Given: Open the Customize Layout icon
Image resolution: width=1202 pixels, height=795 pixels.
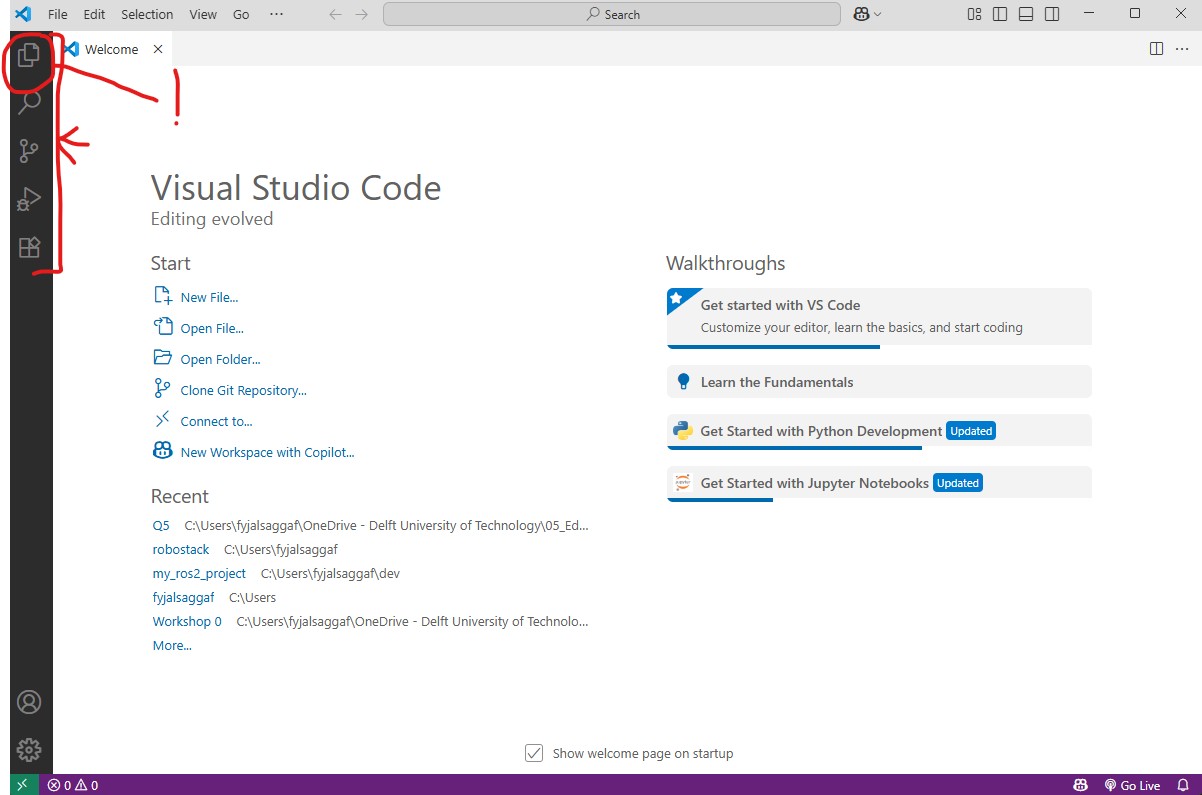Looking at the screenshot, I should click(974, 14).
